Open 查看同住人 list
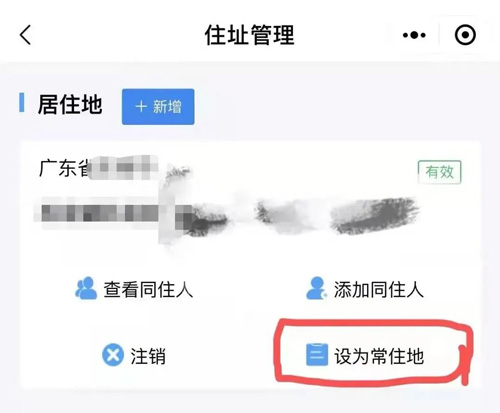Image resolution: width=500 pixels, height=413 pixels. 134,289
